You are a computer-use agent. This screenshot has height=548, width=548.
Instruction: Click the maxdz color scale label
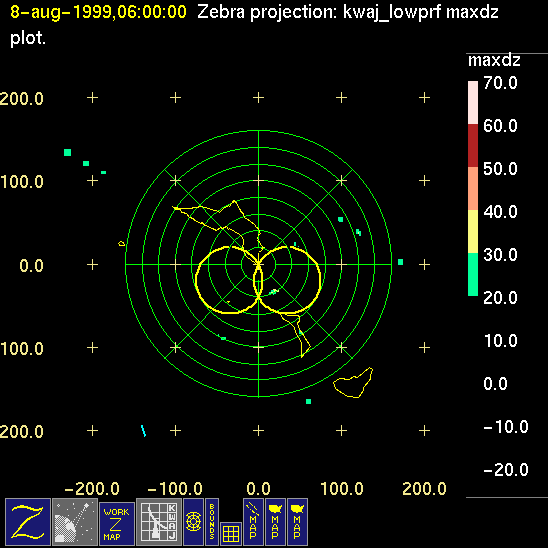coord(494,60)
